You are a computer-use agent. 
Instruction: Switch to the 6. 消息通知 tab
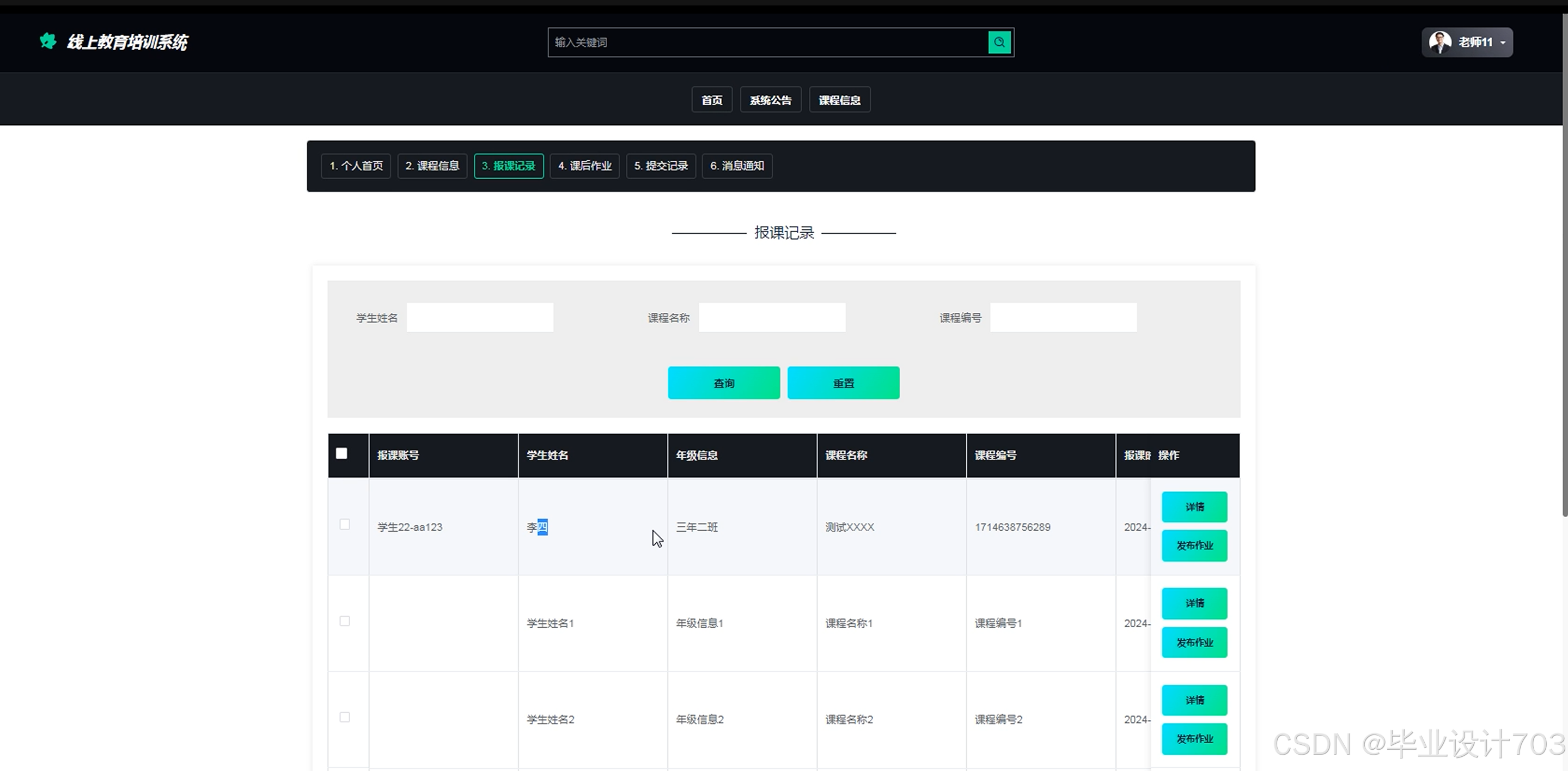tap(736, 166)
